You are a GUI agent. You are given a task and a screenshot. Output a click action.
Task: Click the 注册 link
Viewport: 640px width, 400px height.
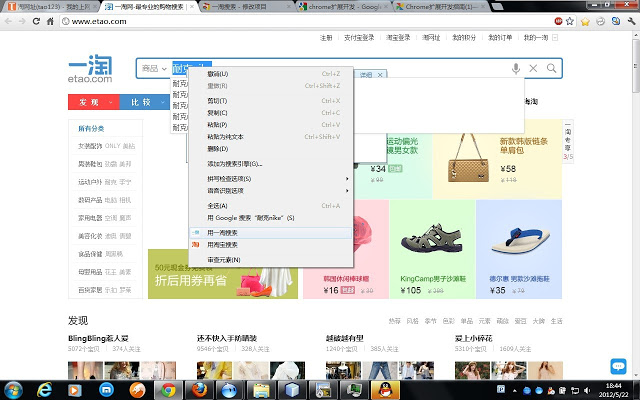click(x=326, y=38)
